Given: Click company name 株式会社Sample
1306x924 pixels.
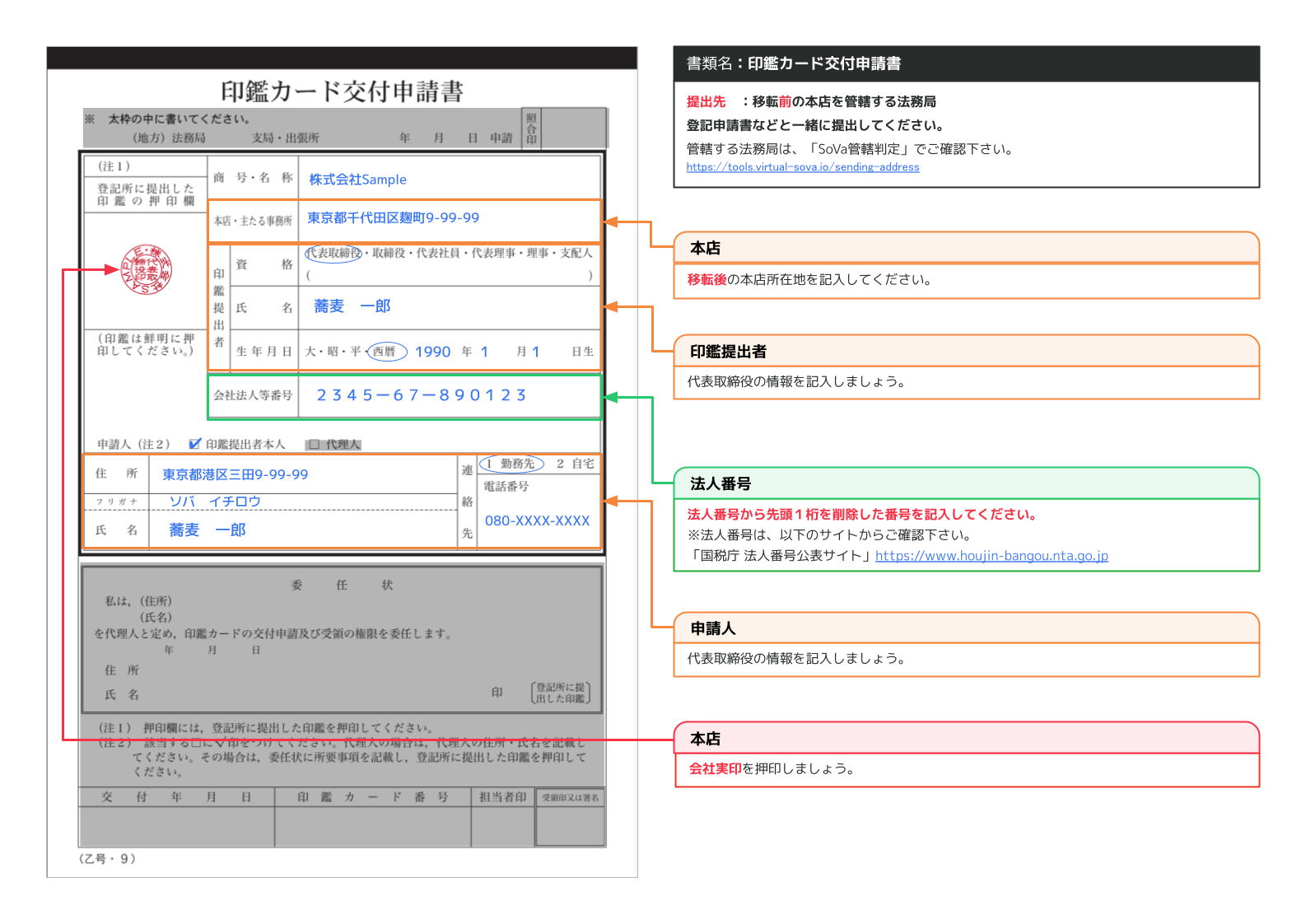Looking at the screenshot, I should tap(357, 180).
